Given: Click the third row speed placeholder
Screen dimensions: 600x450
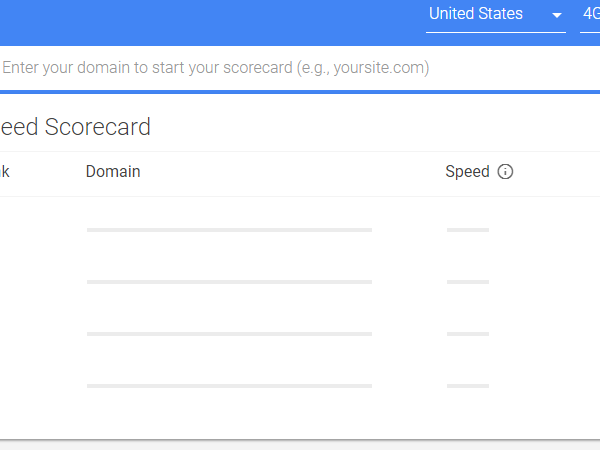Looking at the screenshot, I should coord(467,334).
